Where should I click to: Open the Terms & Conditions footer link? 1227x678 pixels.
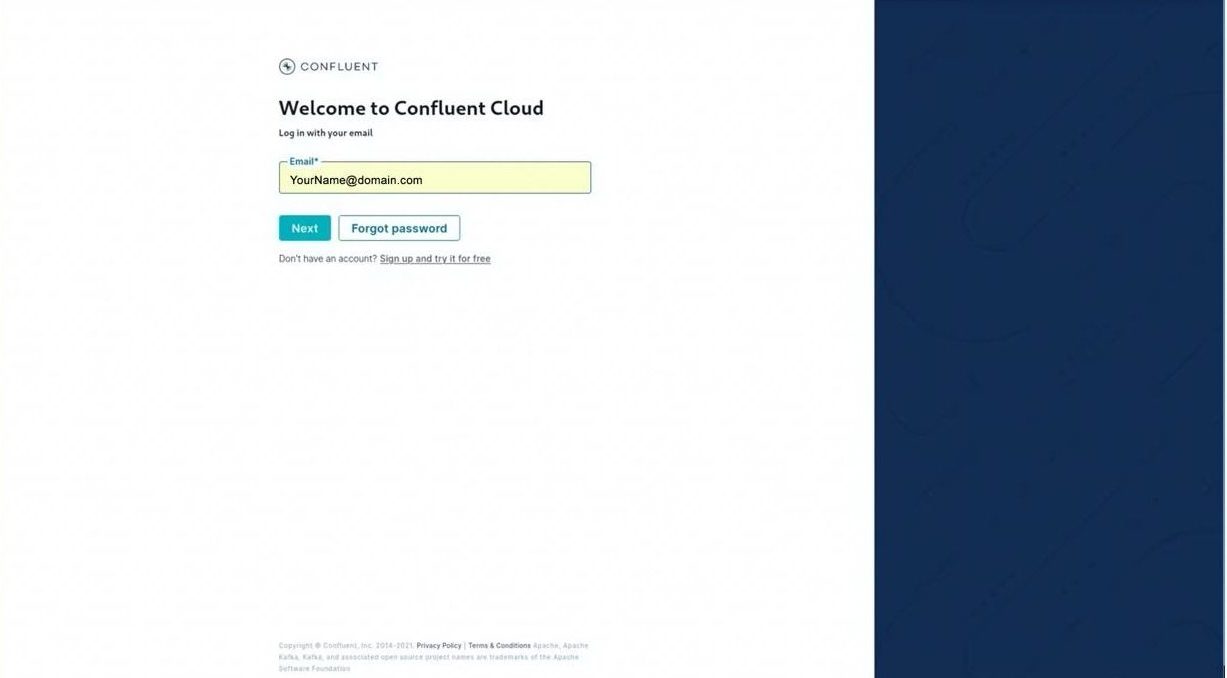point(499,646)
